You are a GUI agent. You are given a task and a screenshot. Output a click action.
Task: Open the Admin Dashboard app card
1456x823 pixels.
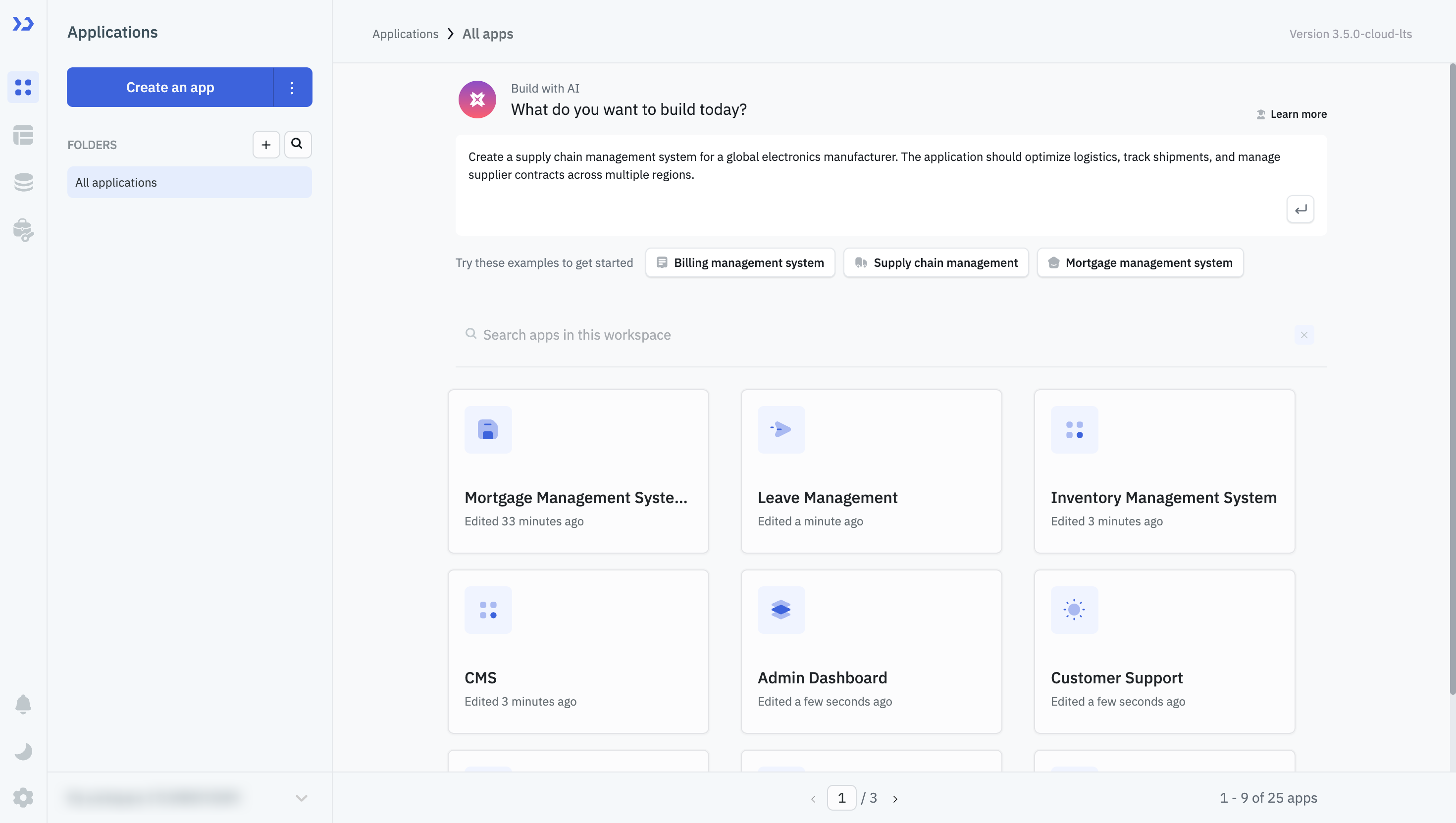click(x=871, y=651)
